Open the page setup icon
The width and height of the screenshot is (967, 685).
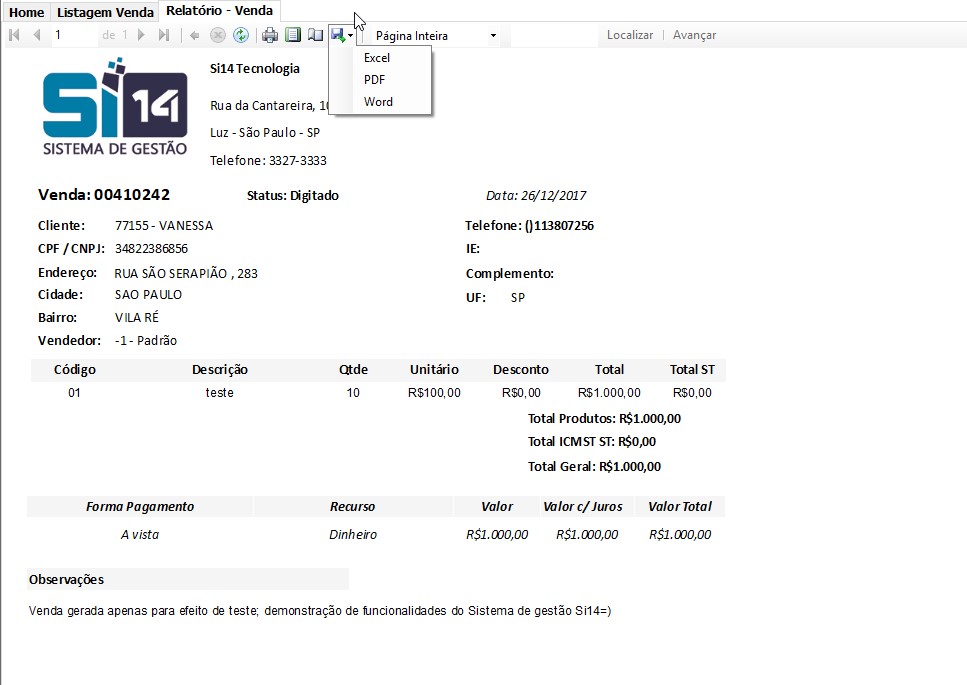tap(316, 35)
